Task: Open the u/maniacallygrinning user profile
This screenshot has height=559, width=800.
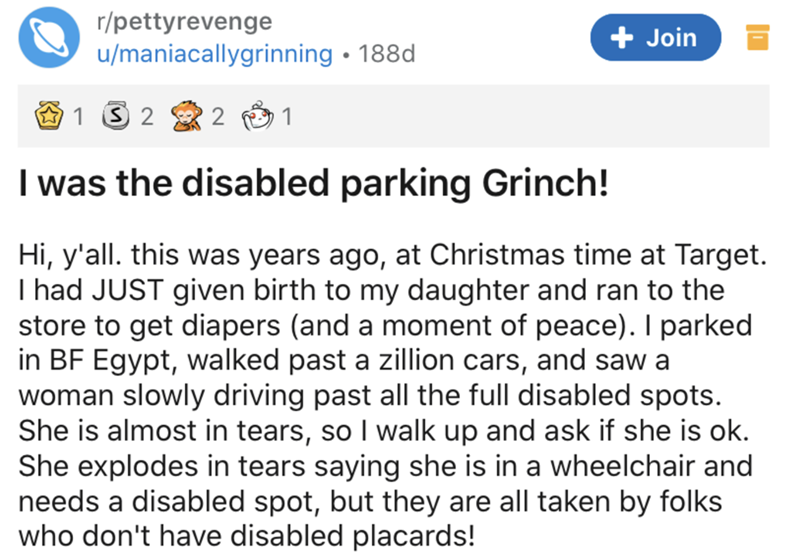Action: 213,54
